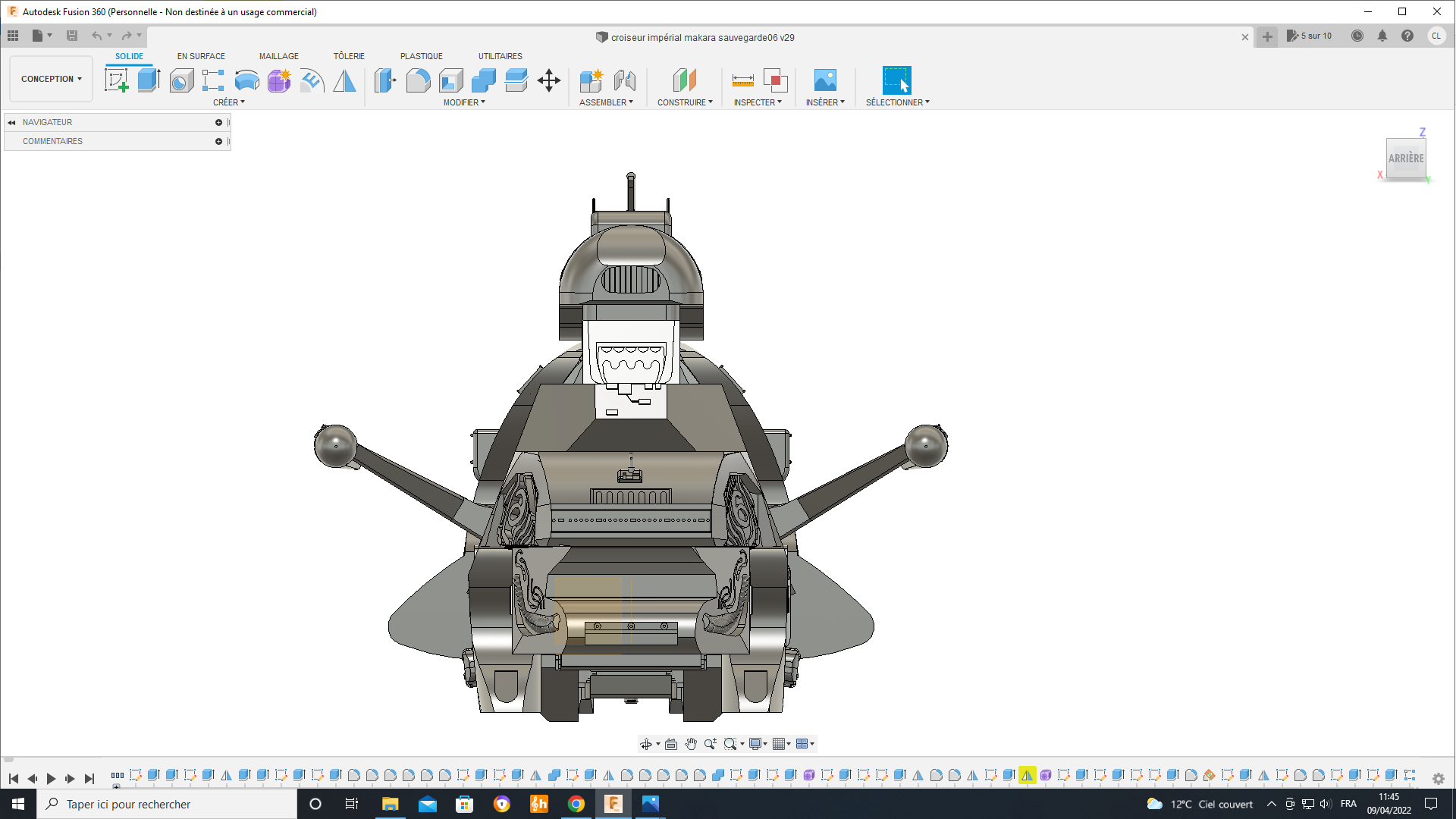
Task: Click the pan hand icon in navigation bar
Action: 690,744
